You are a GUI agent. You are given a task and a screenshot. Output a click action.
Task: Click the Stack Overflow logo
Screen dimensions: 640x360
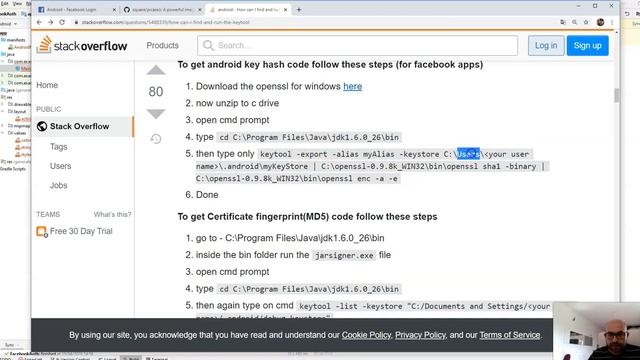(82, 45)
